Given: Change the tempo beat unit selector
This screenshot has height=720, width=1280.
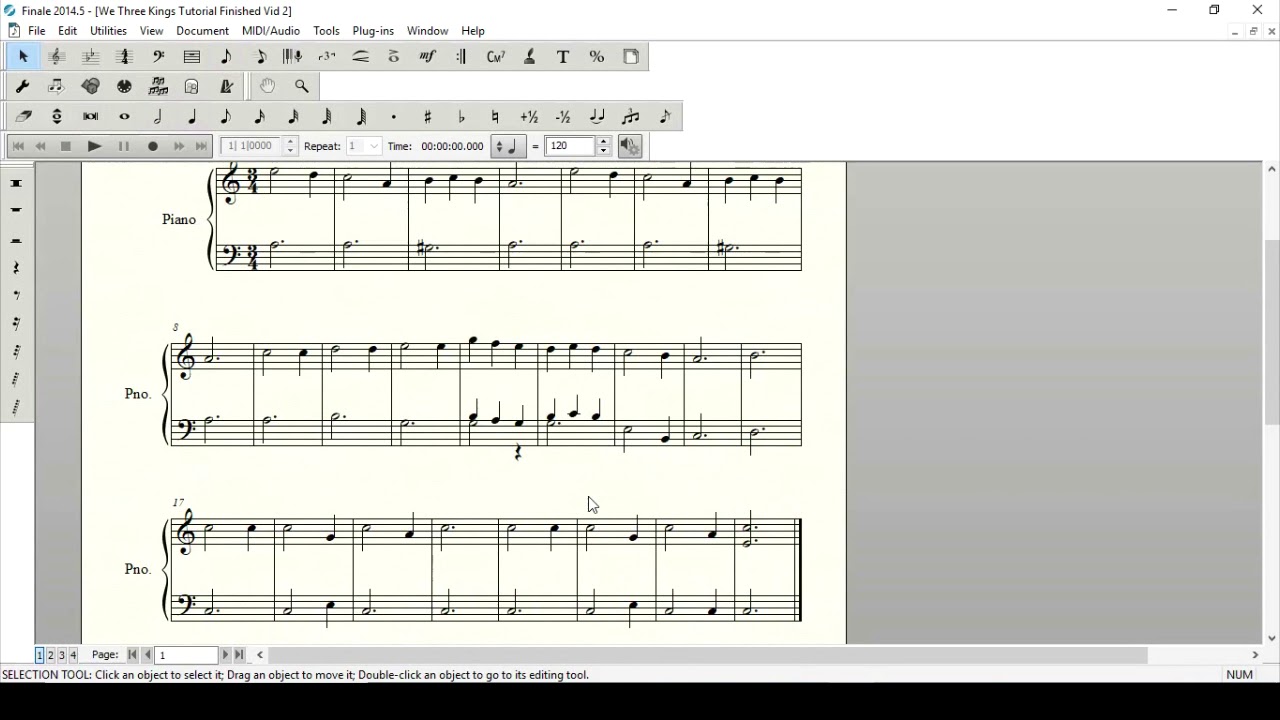Looking at the screenshot, I should pyautogui.click(x=507, y=146).
